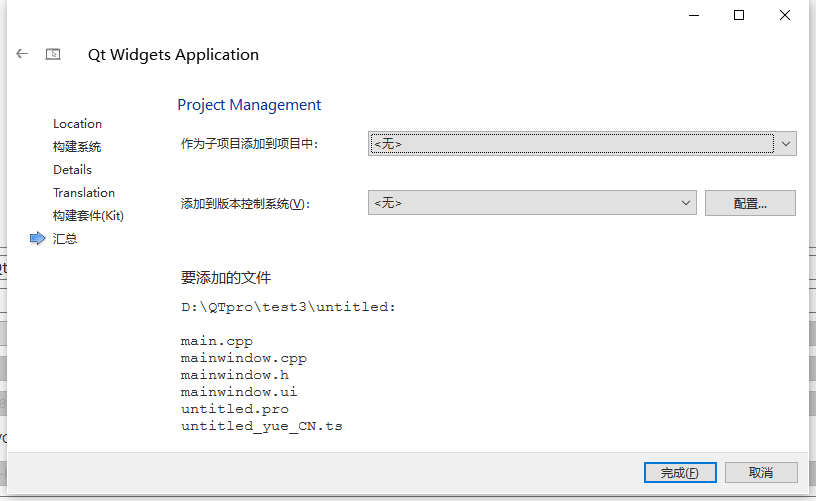Select the 构建套件(Kit) wizard step
This screenshot has width=816, height=501.
88,215
